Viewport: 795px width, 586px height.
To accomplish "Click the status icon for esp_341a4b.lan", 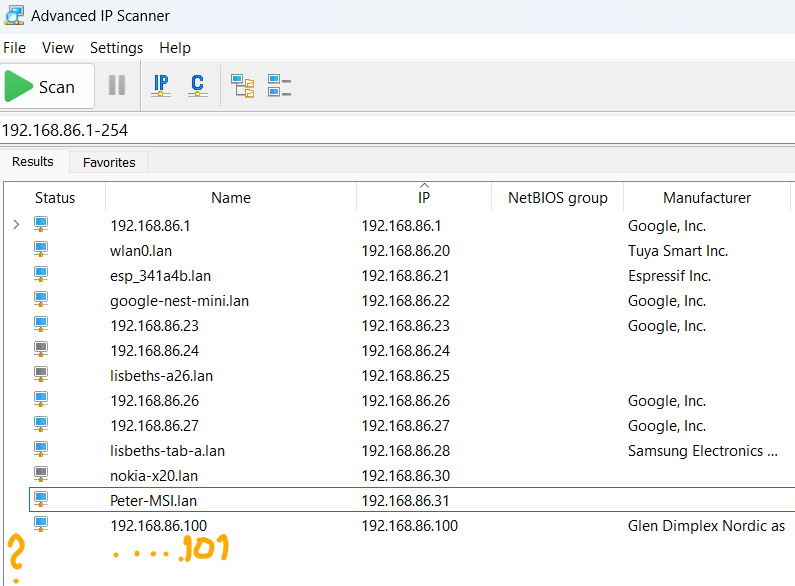I will [41, 274].
